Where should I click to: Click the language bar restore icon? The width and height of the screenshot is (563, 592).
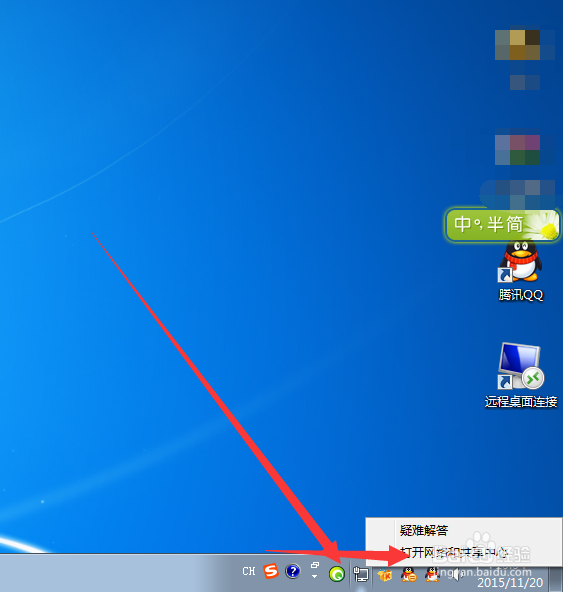tap(315, 565)
